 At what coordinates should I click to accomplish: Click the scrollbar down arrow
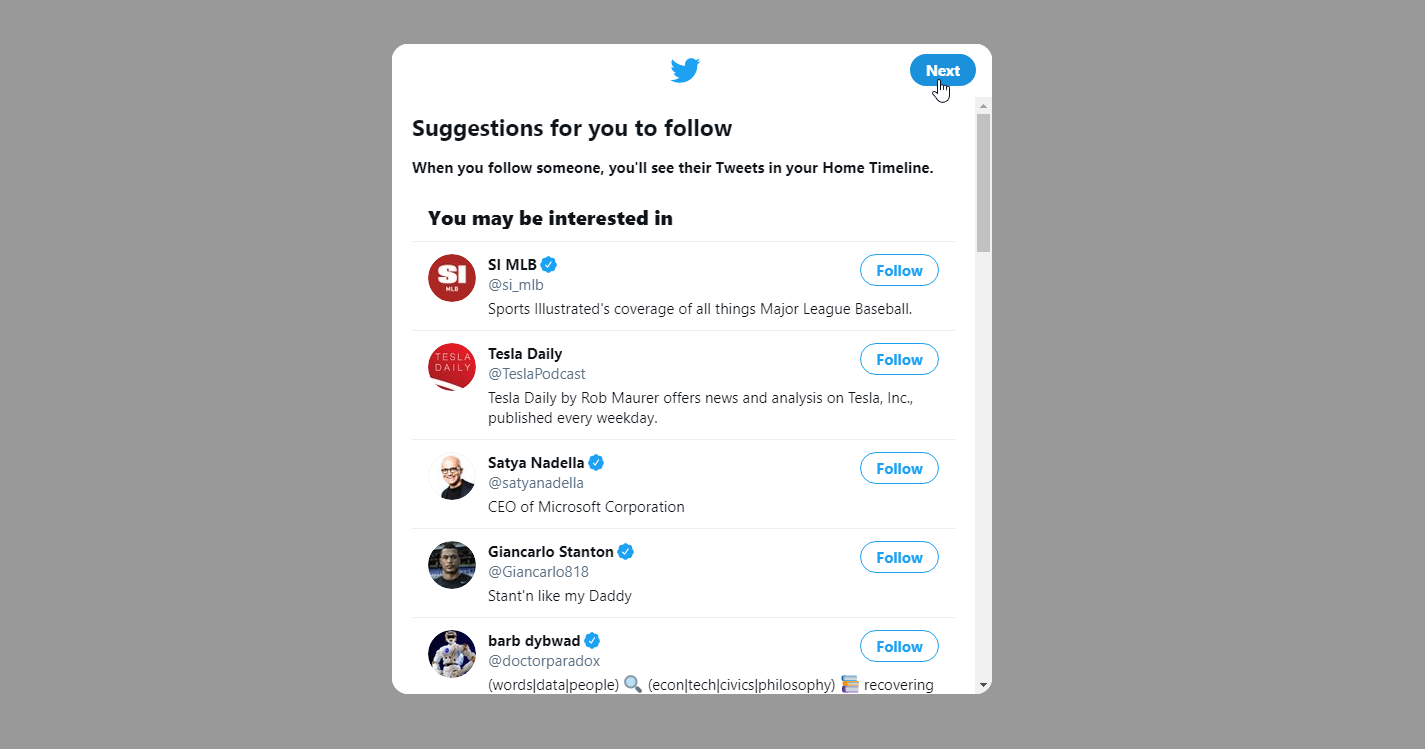pos(984,685)
